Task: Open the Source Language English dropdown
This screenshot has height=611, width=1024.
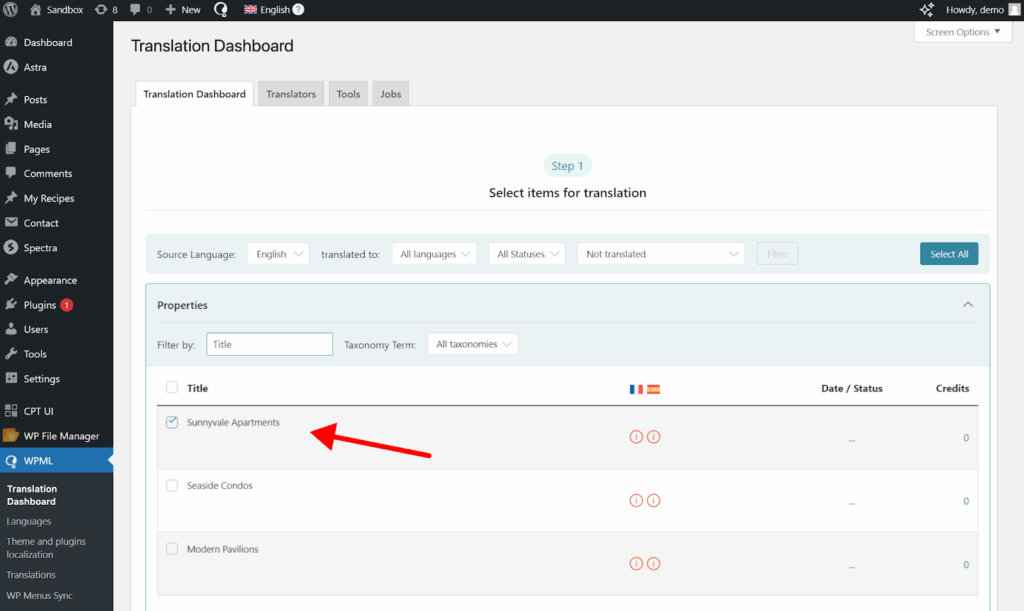Action: tap(279, 254)
